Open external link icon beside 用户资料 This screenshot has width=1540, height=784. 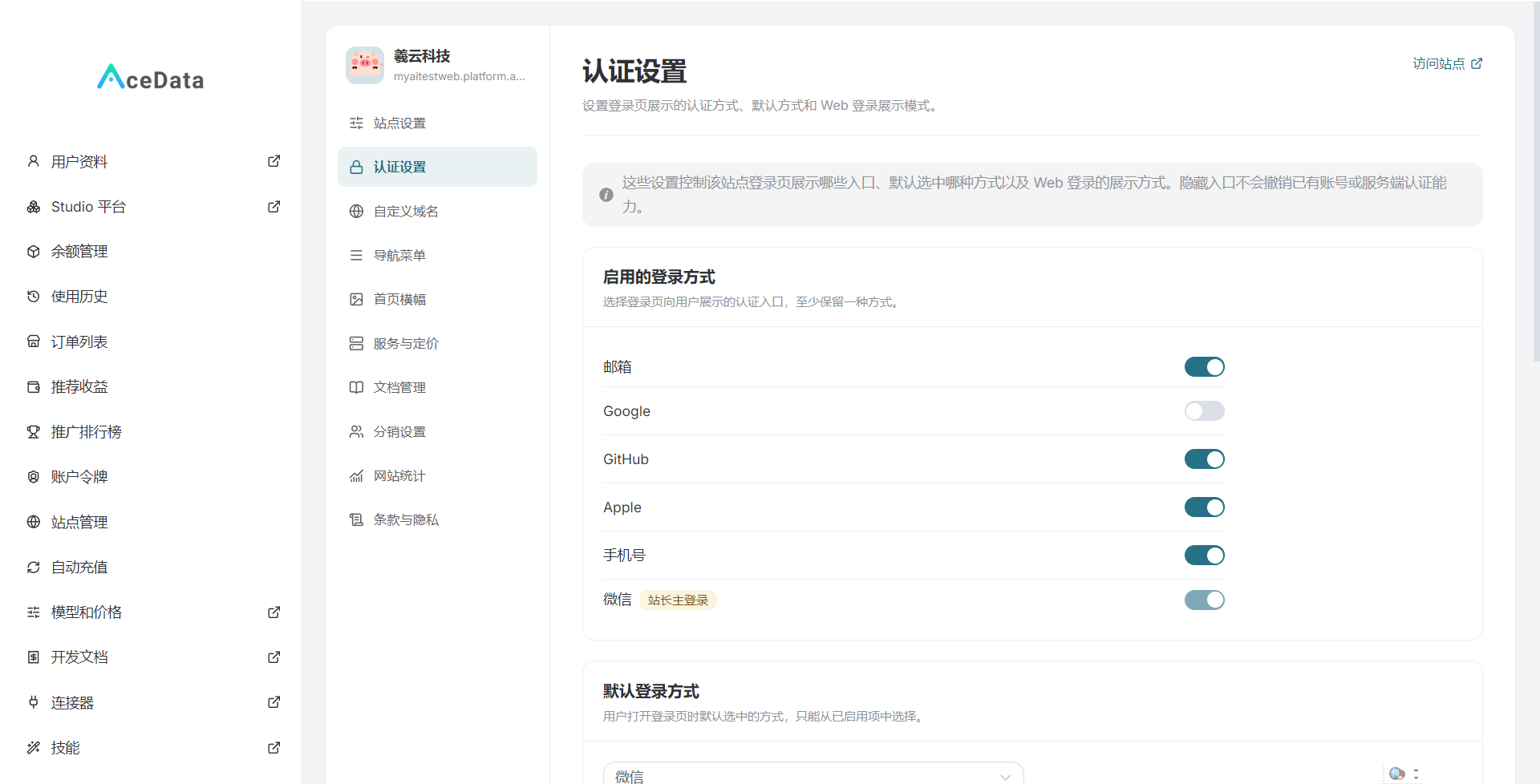[274, 161]
